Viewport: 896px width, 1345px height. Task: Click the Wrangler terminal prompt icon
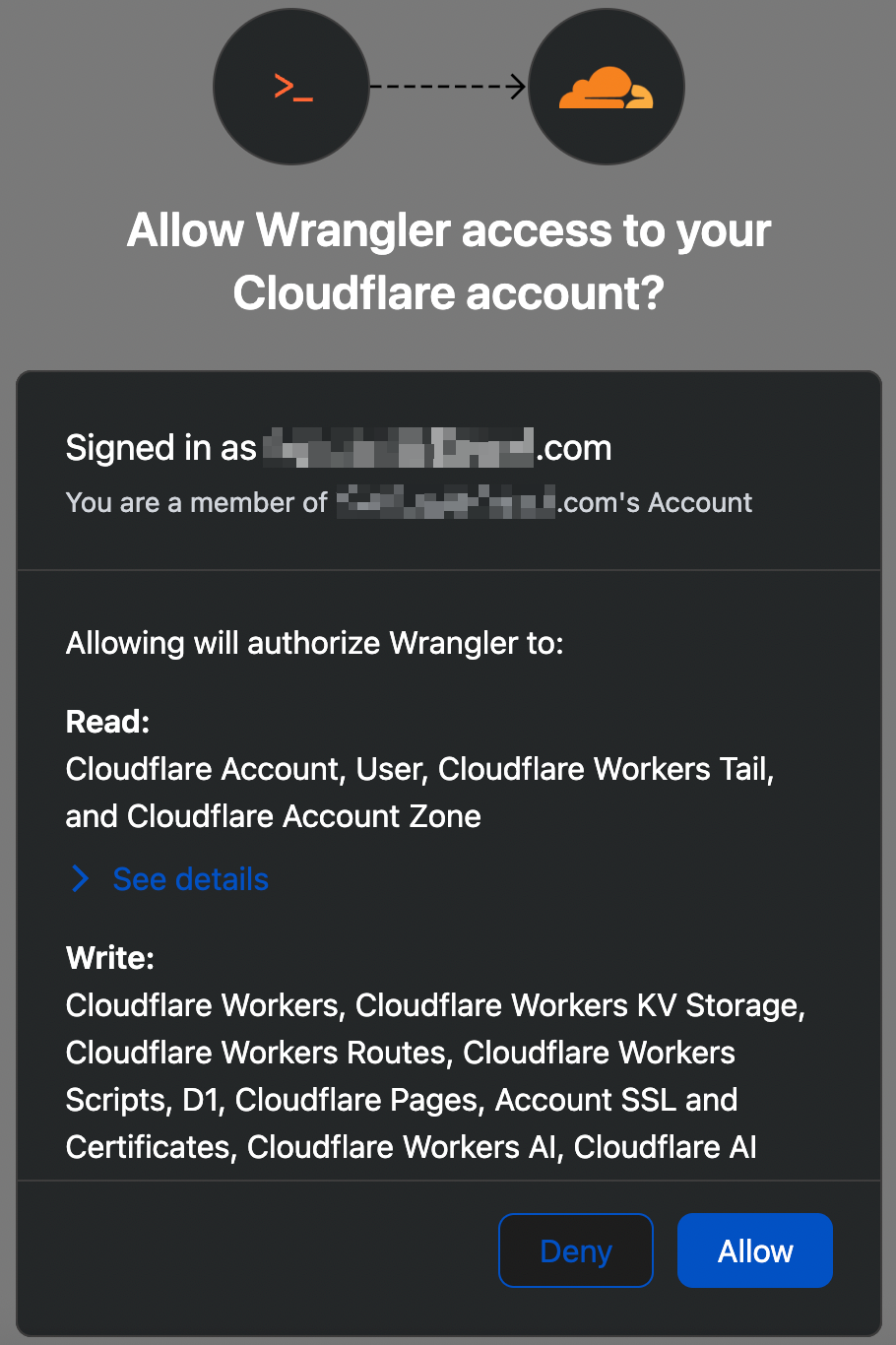[291, 88]
